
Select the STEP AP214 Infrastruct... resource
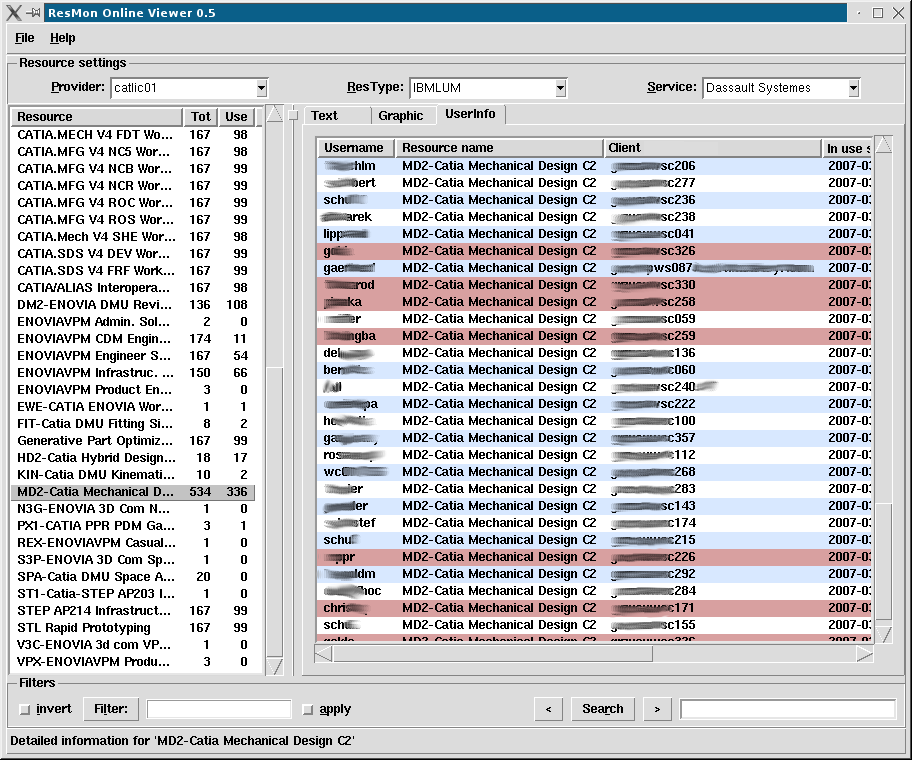[x=133, y=611]
